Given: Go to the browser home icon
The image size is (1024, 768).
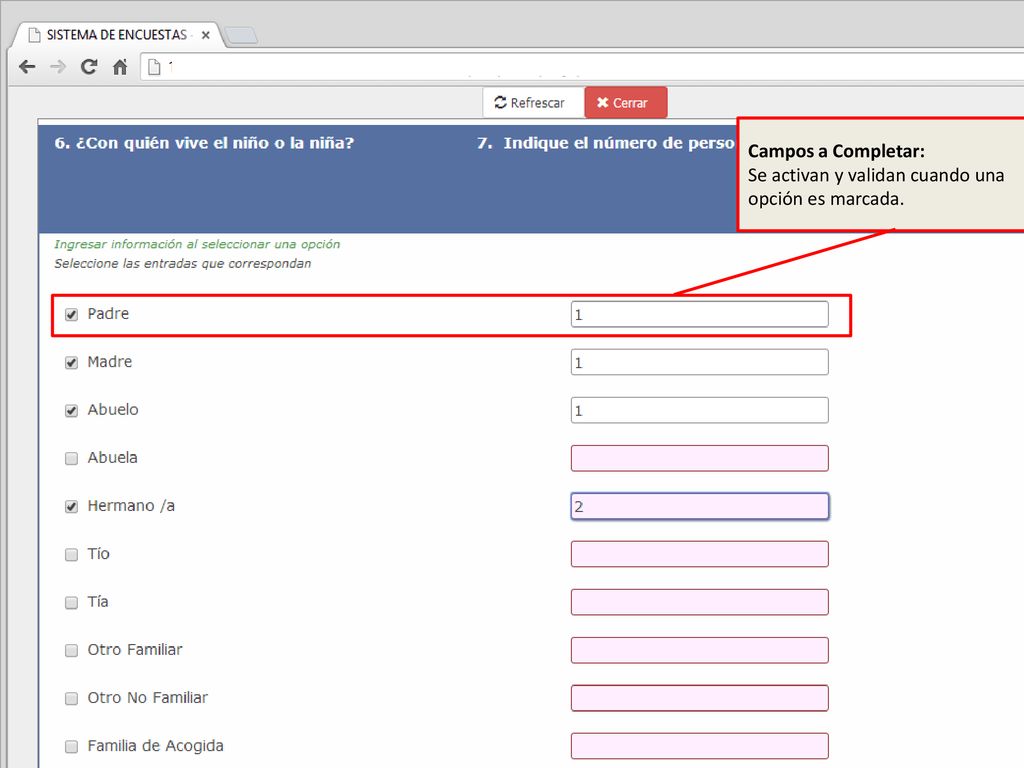Looking at the screenshot, I should click(x=120, y=67).
